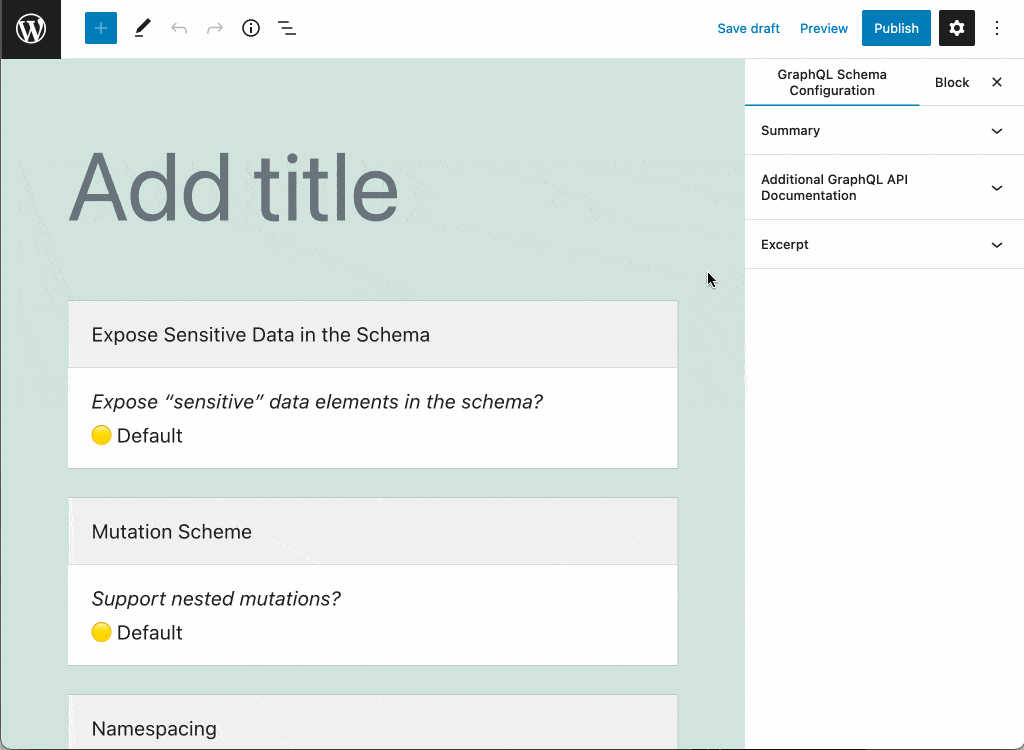Close the settings sidebar with the X
This screenshot has width=1024, height=750.
tap(997, 82)
